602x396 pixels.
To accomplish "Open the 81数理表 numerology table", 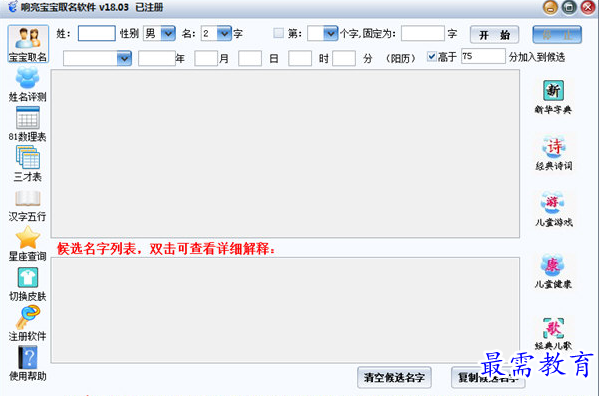I will point(27,124).
